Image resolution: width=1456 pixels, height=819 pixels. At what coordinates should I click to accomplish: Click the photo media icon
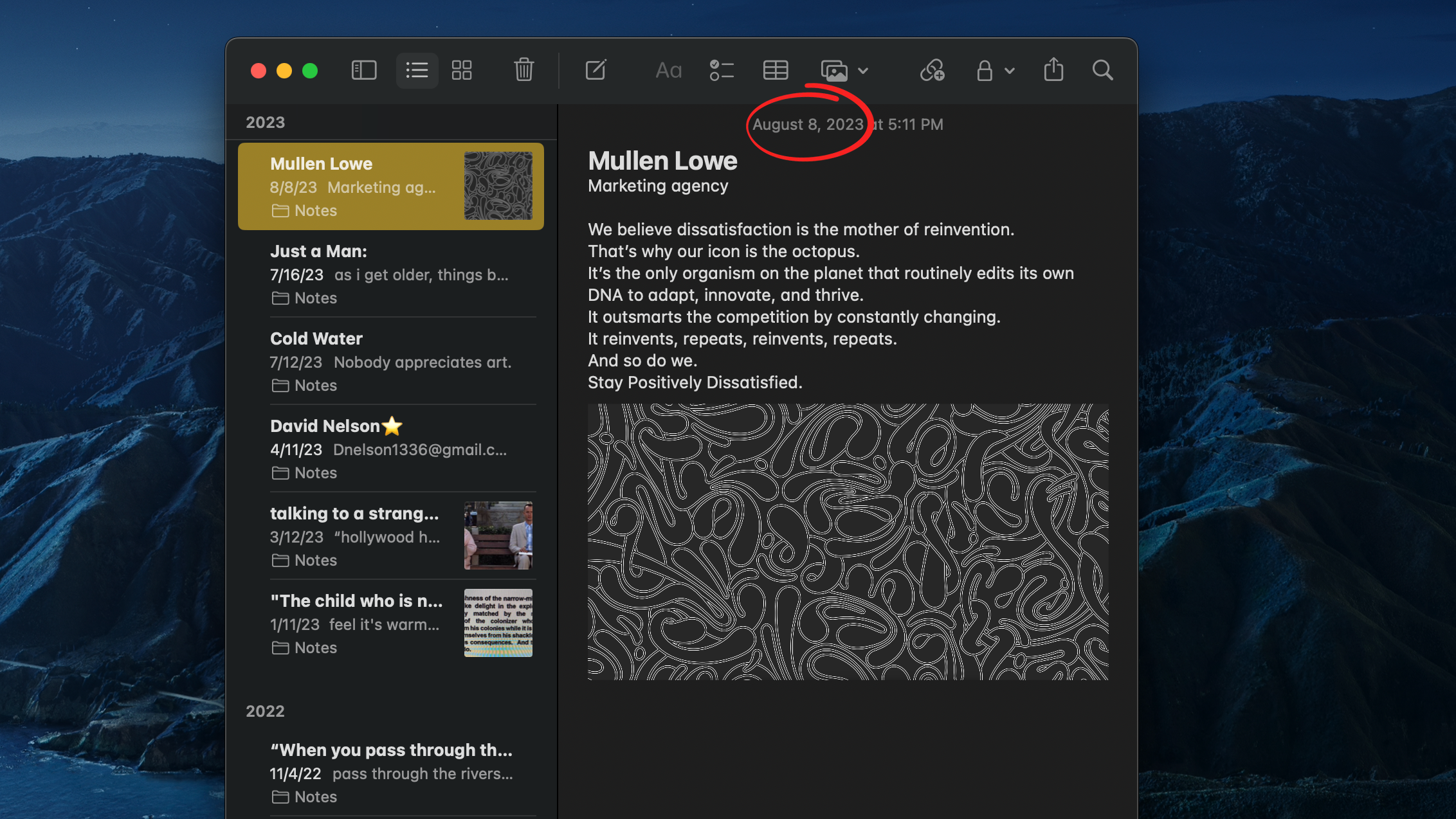pos(834,70)
